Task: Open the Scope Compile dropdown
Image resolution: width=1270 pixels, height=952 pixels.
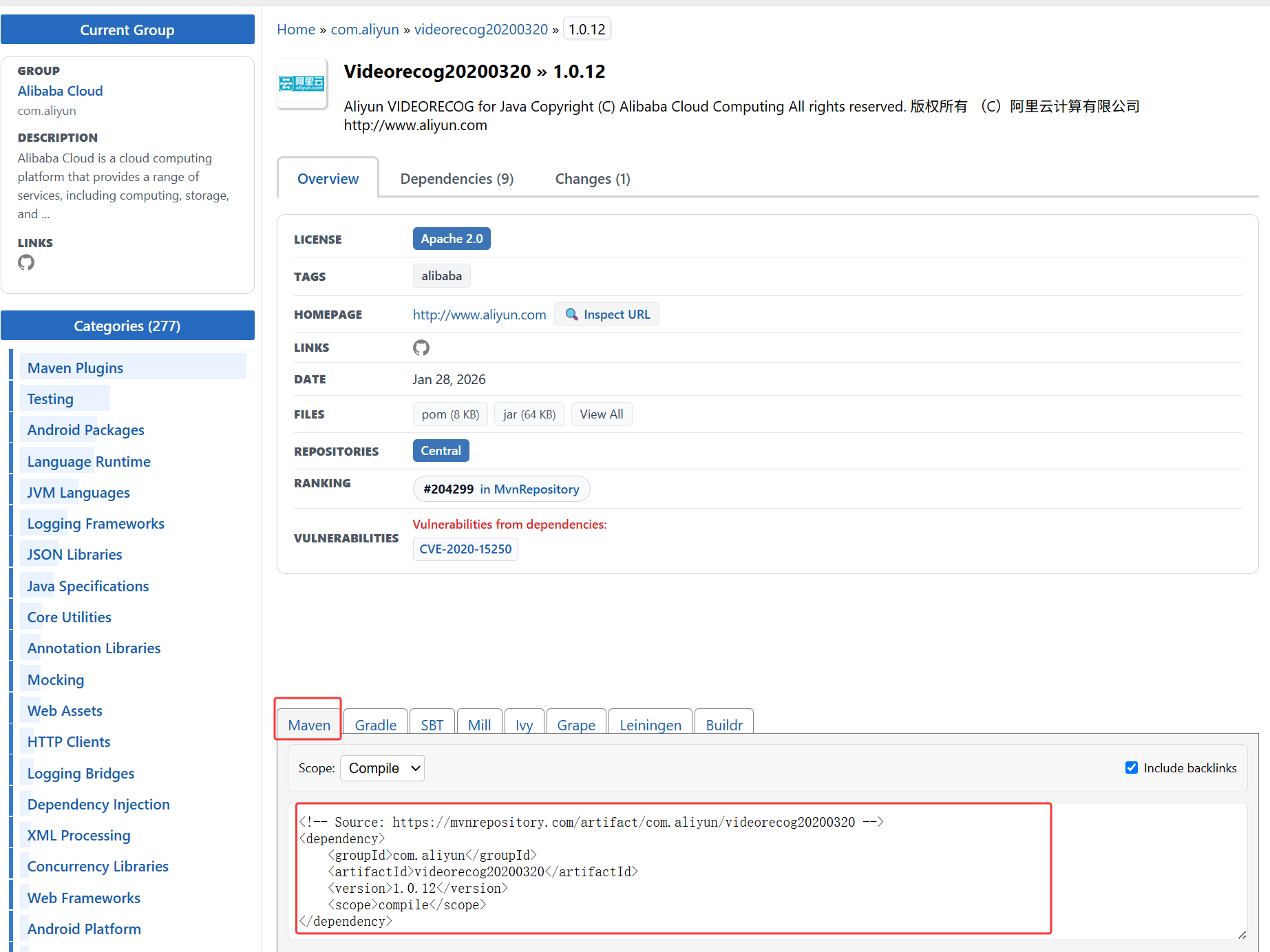Action: coord(382,768)
